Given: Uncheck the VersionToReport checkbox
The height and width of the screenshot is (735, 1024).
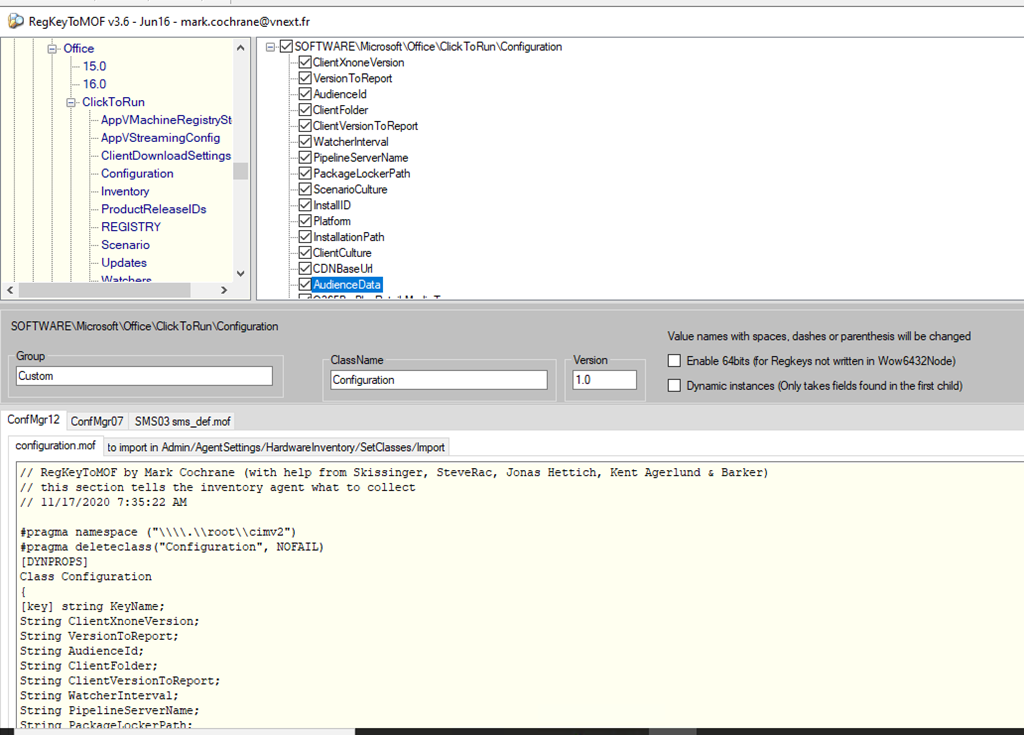Looking at the screenshot, I should pyautogui.click(x=305, y=78).
